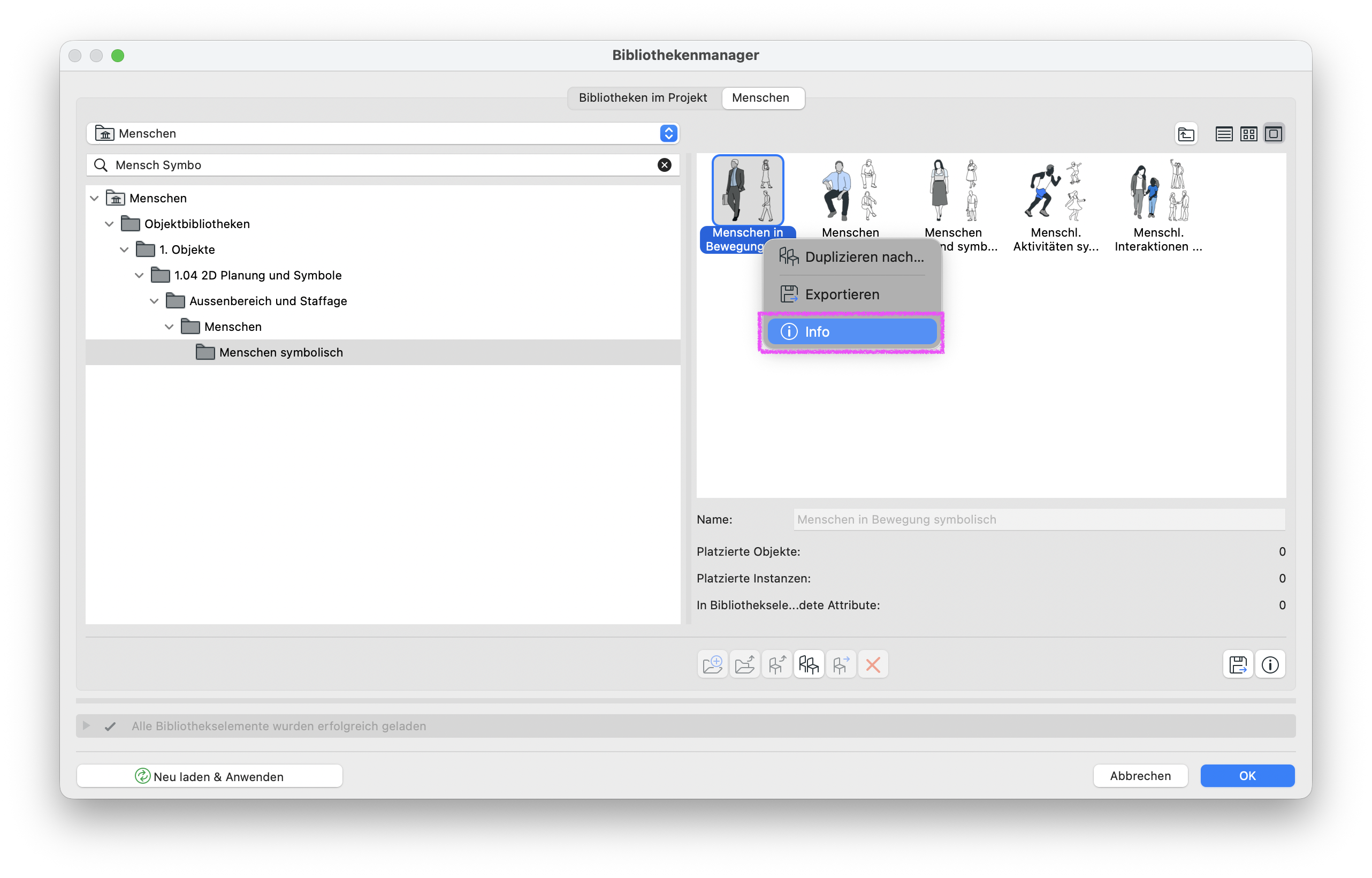Choose Info from context menu

pyautogui.click(x=852, y=332)
